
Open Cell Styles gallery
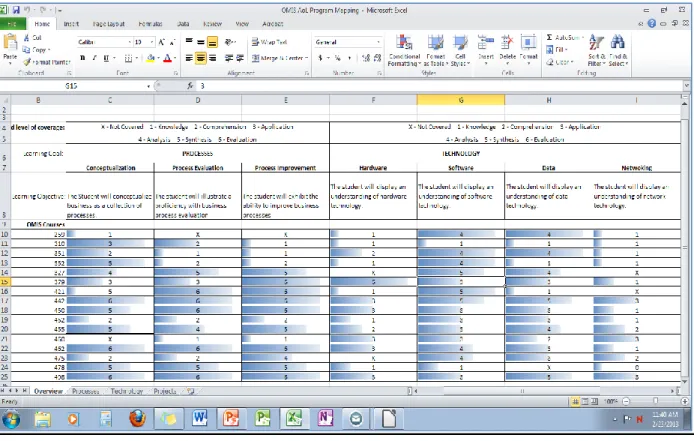coord(460,50)
